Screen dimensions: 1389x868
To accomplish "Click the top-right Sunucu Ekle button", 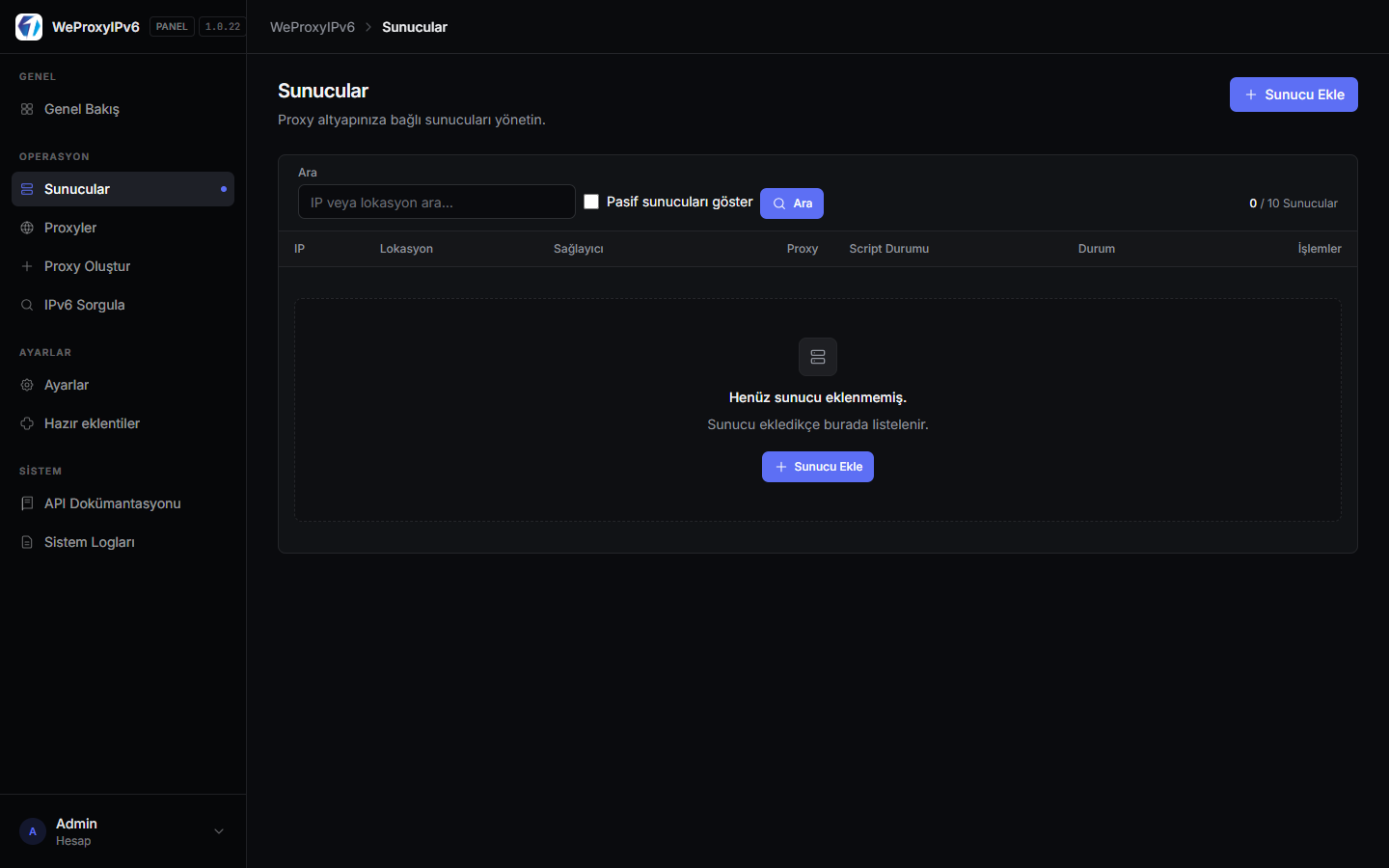I will [1294, 95].
